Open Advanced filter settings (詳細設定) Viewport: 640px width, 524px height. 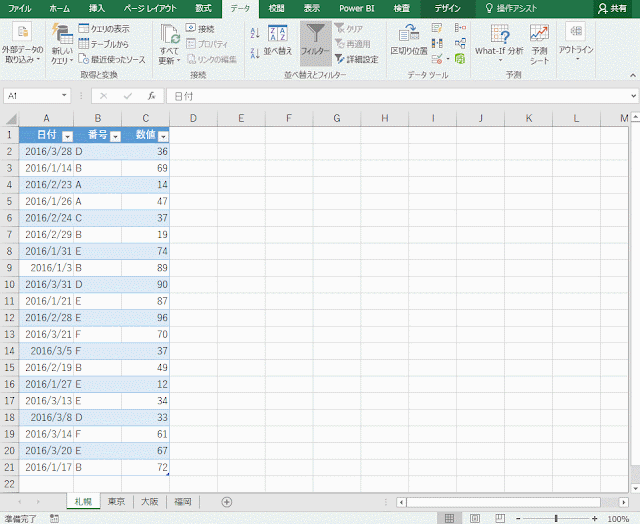click(x=356, y=59)
